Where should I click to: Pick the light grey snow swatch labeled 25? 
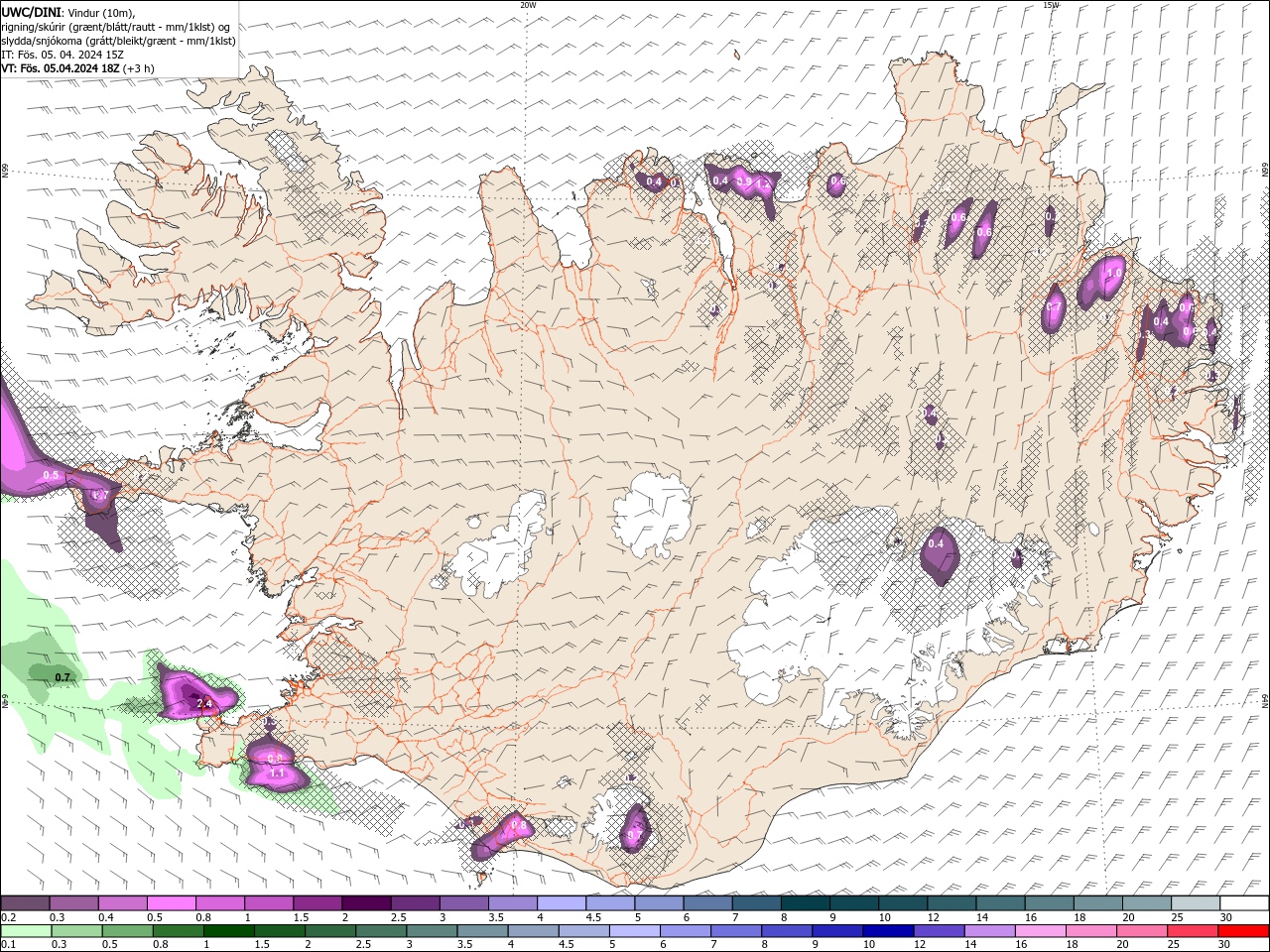pyautogui.click(x=1195, y=903)
